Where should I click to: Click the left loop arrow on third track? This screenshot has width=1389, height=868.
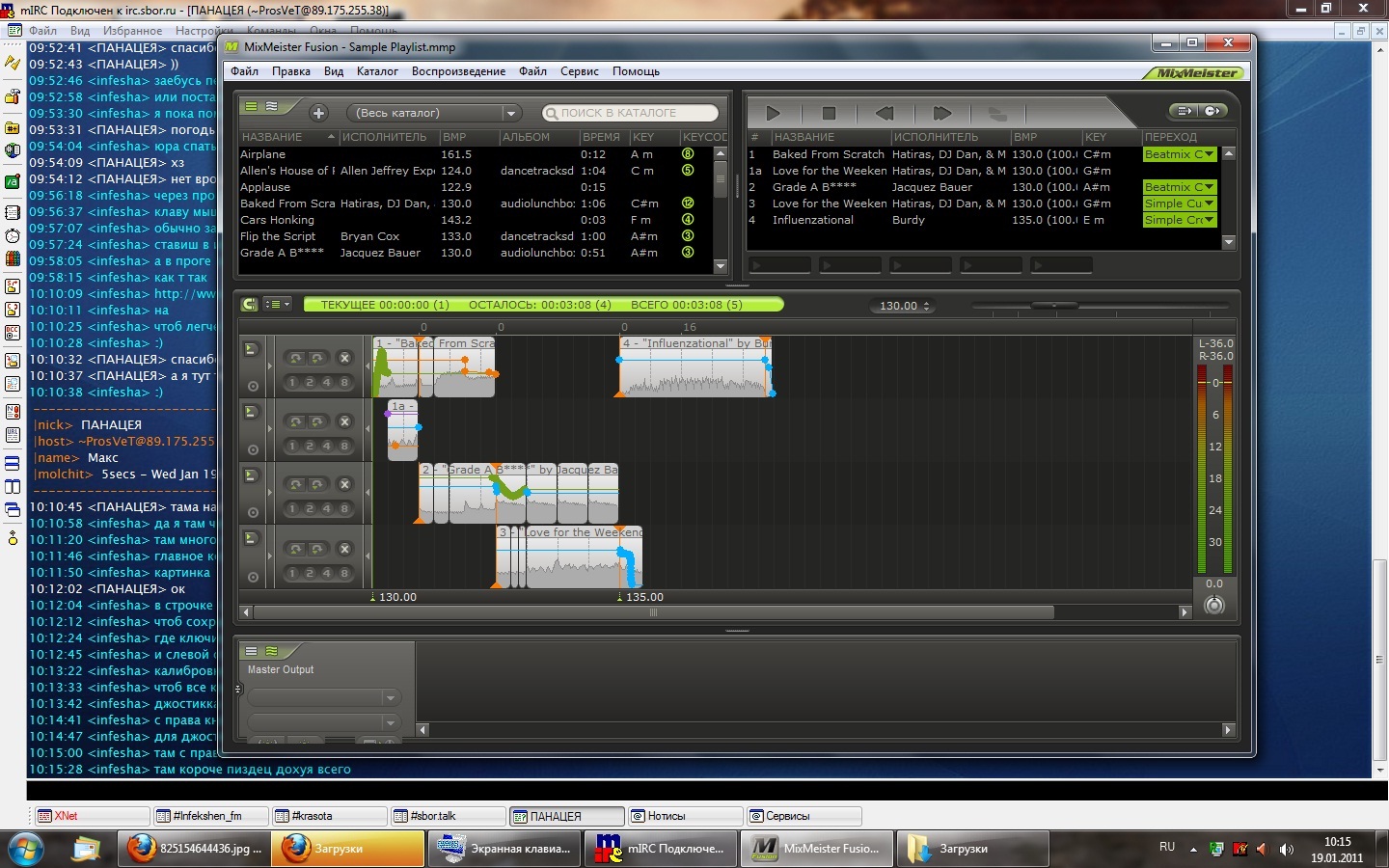click(x=296, y=484)
